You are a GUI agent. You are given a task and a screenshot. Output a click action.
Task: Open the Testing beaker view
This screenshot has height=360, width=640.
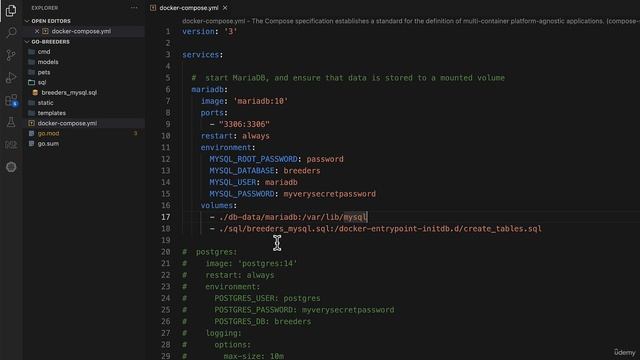click(11, 122)
